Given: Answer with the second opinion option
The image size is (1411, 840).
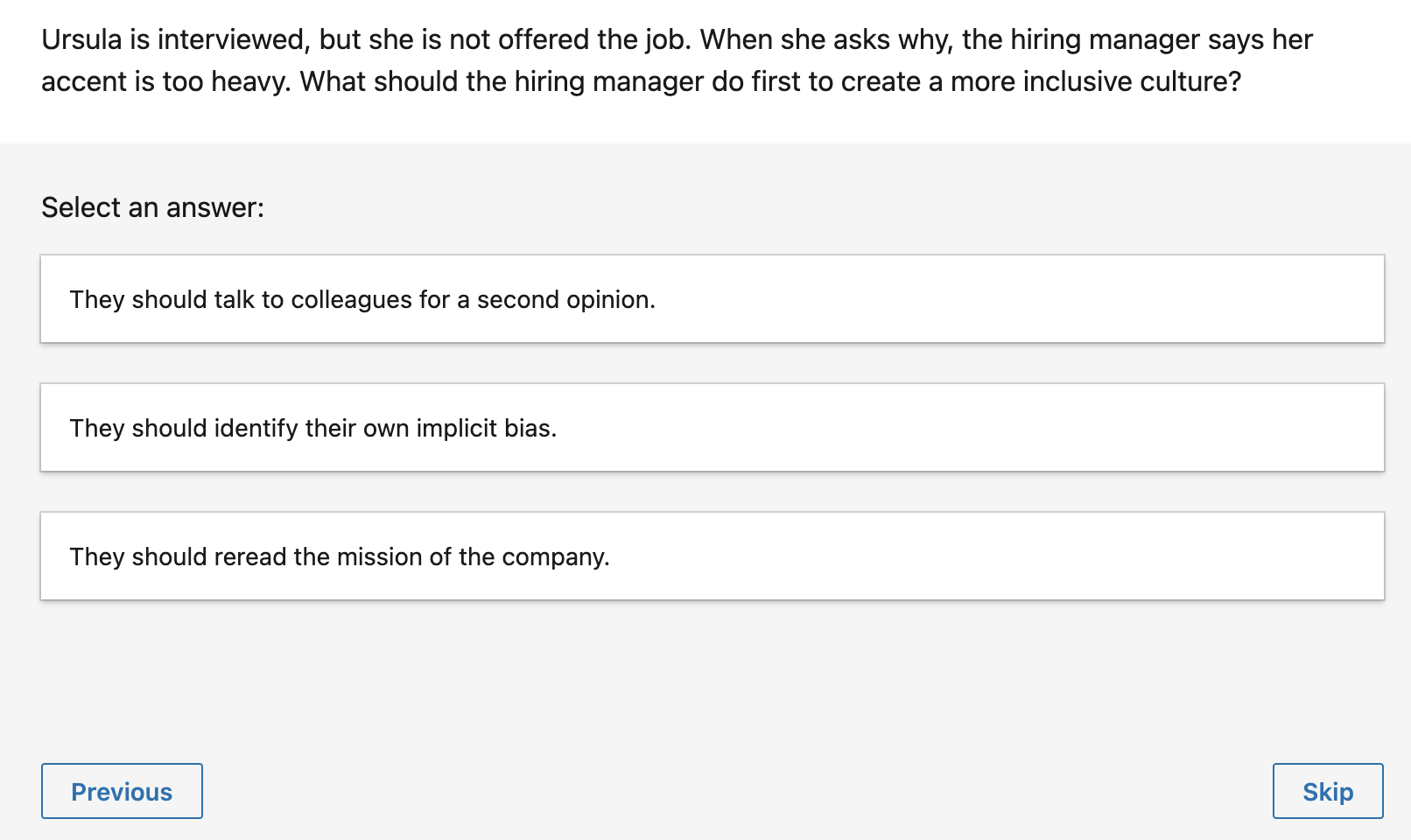Looking at the screenshot, I should pyautogui.click(x=712, y=299).
